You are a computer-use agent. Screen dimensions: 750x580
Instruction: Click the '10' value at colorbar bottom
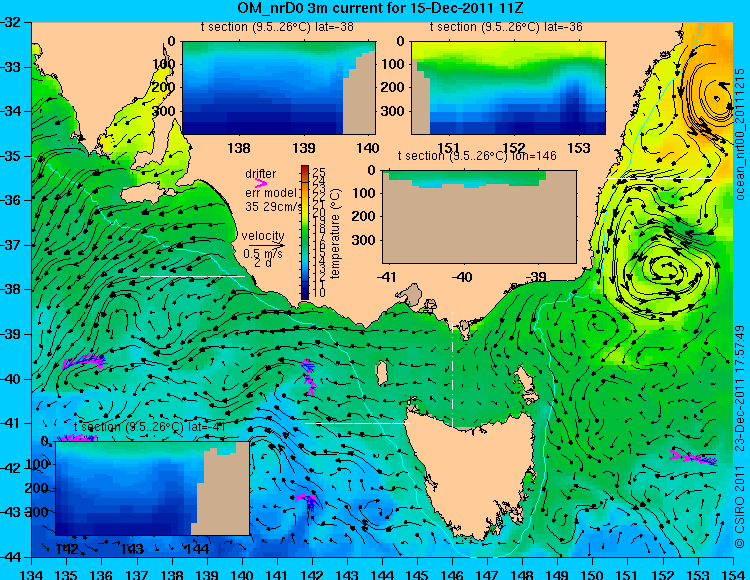pos(319,293)
